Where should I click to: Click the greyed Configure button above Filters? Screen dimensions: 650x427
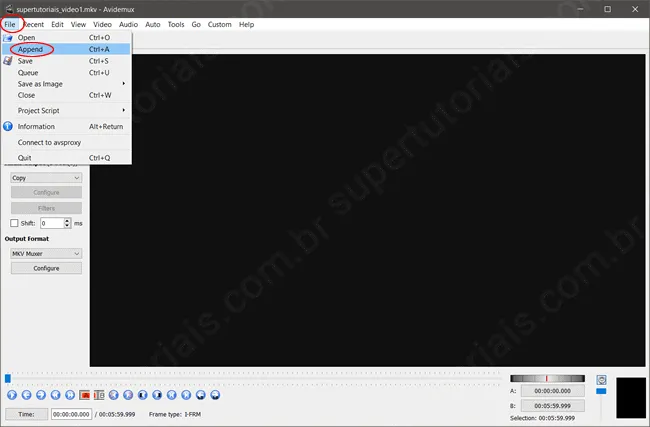(x=46, y=192)
